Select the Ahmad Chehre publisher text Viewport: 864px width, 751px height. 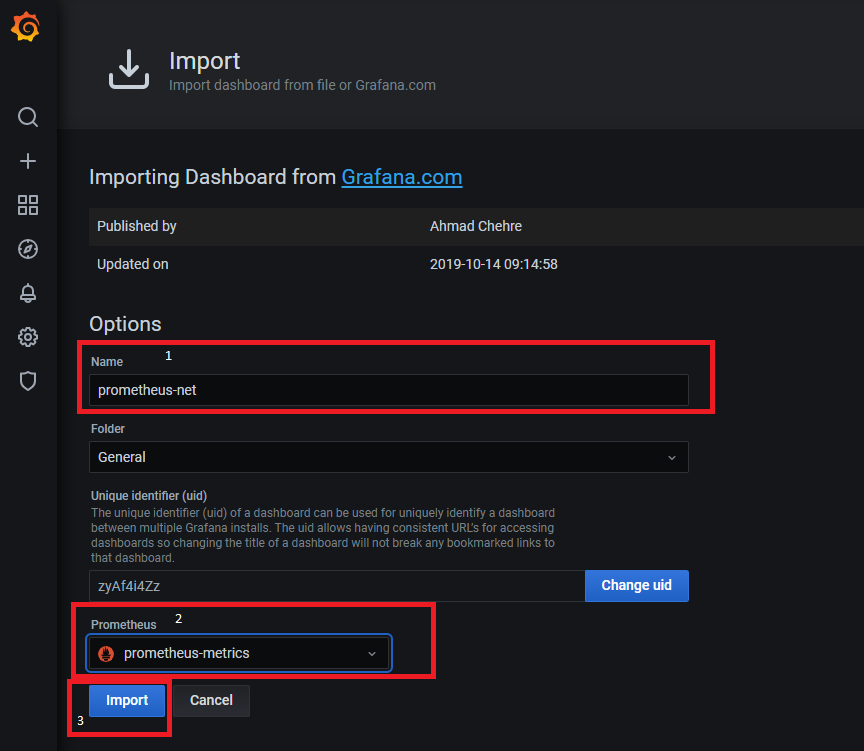(x=476, y=226)
